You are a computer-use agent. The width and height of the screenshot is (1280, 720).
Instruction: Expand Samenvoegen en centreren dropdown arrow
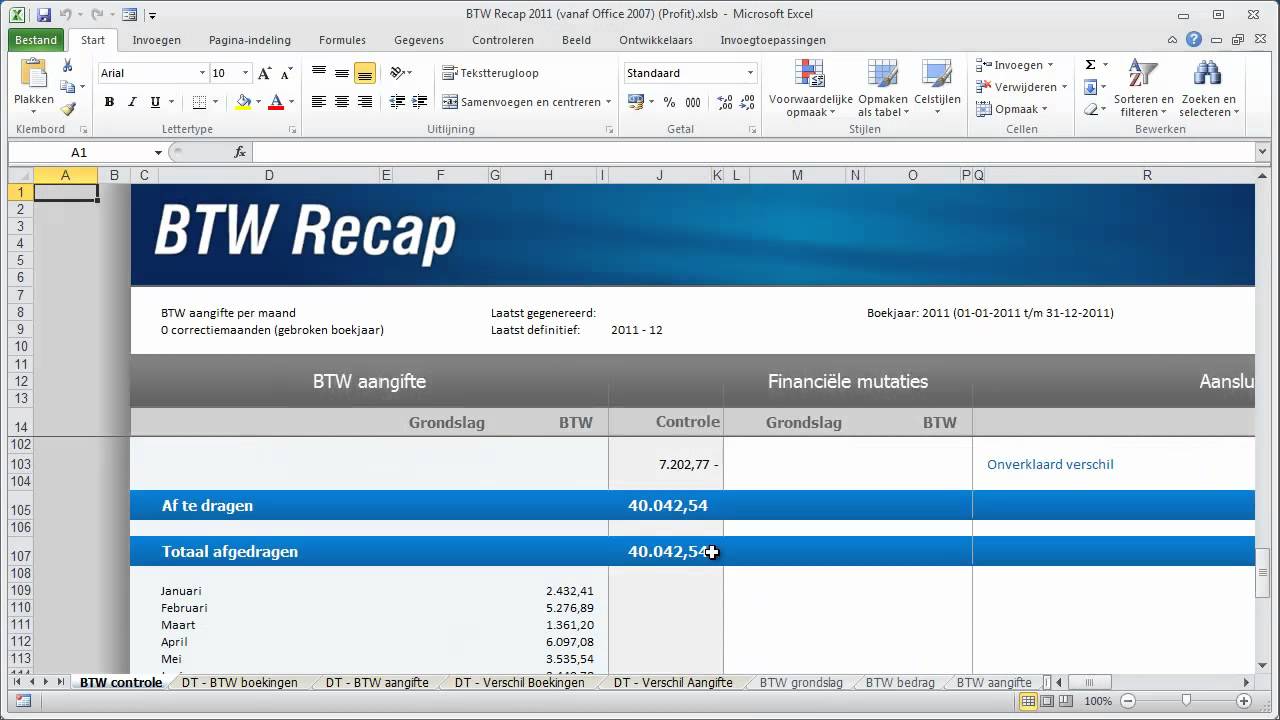pos(608,102)
